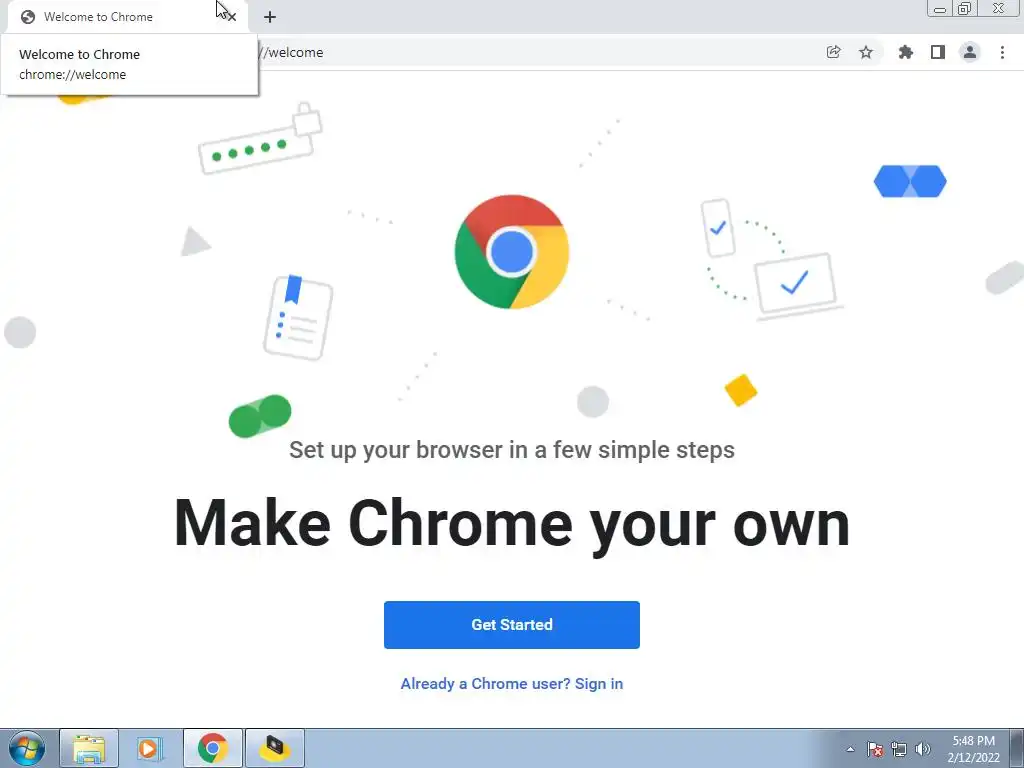Open the volume speaker icon
Screen dimensions: 1024x768
923,749
